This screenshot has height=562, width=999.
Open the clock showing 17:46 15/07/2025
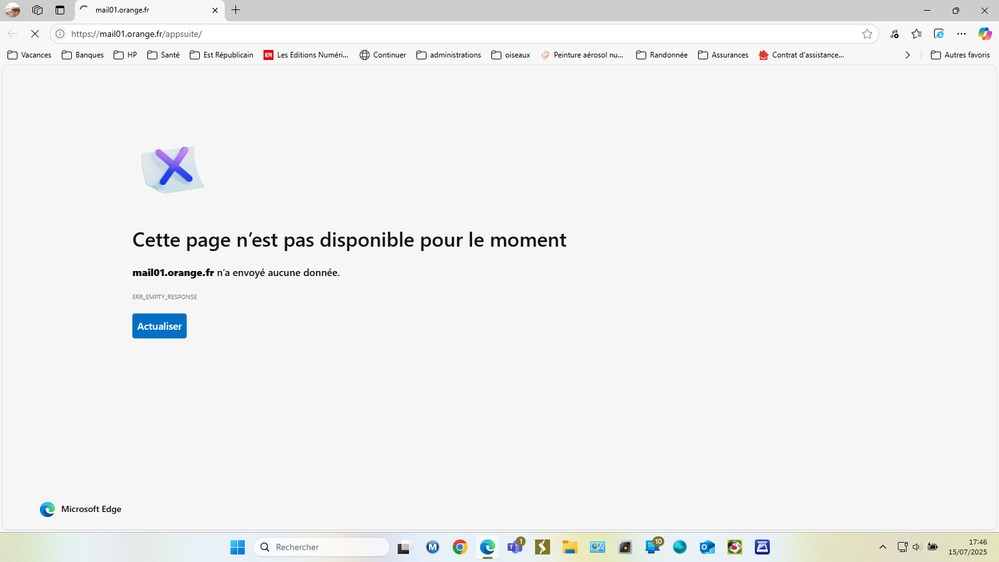pyautogui.click(x=968, y=547)
